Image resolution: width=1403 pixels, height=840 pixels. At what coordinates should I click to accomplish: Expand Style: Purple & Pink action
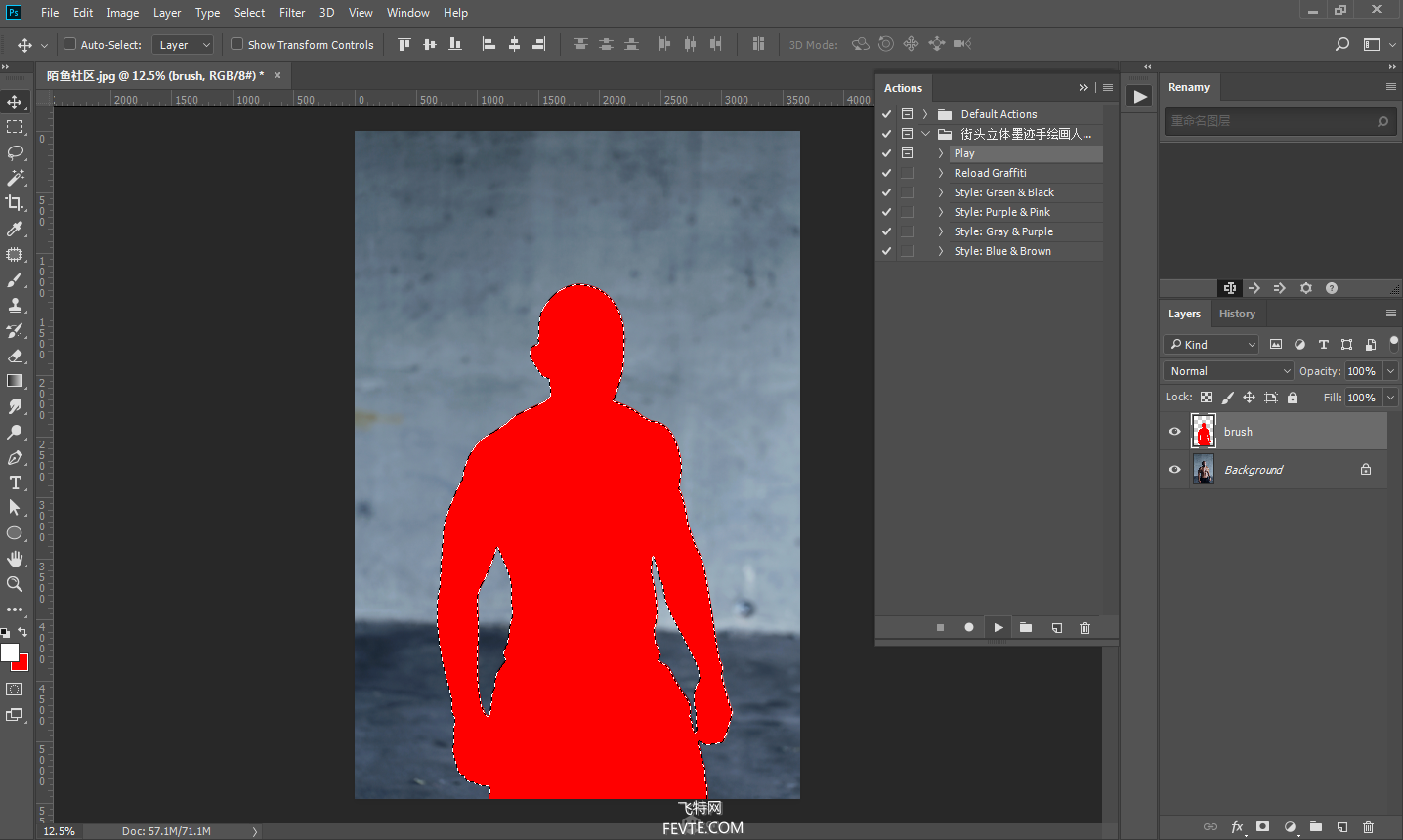click(x=941, y=212)
